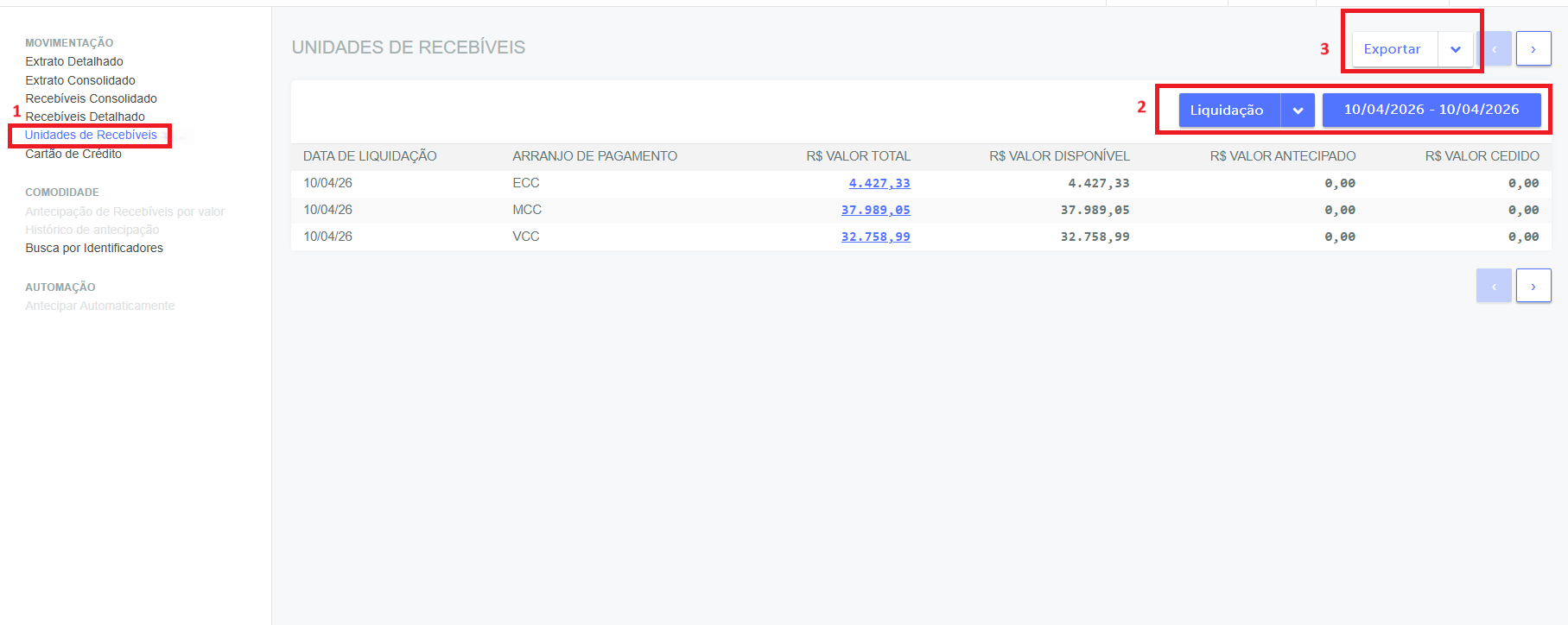
Task: Click the AUTOMAÇÃO section heading
Action: click(x=60, y=287)
